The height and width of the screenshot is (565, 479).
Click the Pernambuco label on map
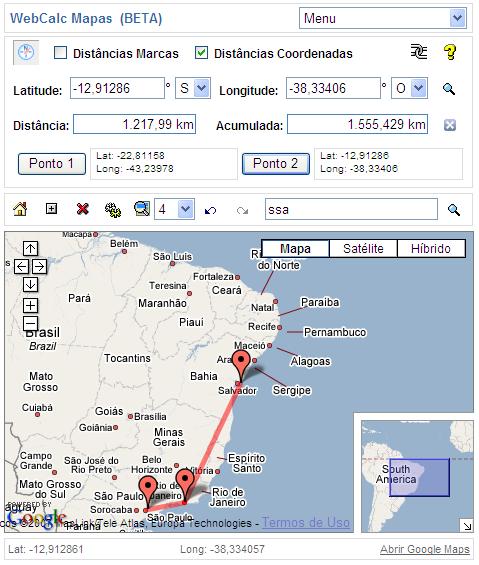[x=335, y=332]
